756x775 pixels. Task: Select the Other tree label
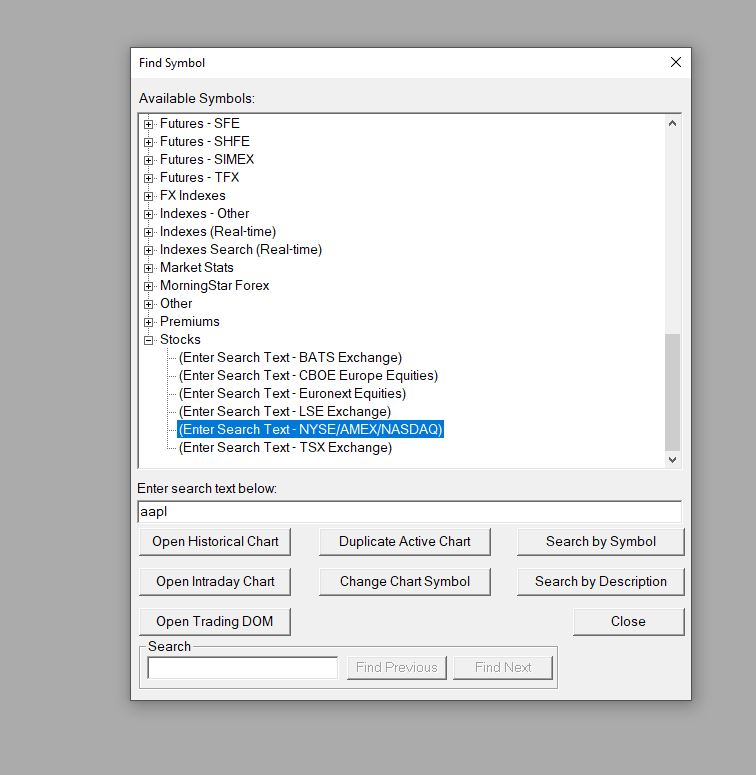(x=176, y=303)
